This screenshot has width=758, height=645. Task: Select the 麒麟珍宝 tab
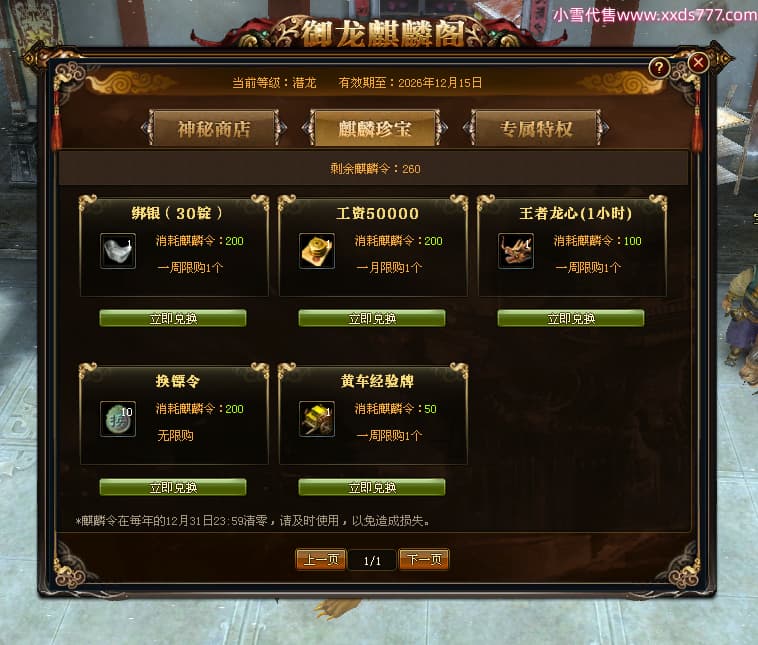pos(375,128)
